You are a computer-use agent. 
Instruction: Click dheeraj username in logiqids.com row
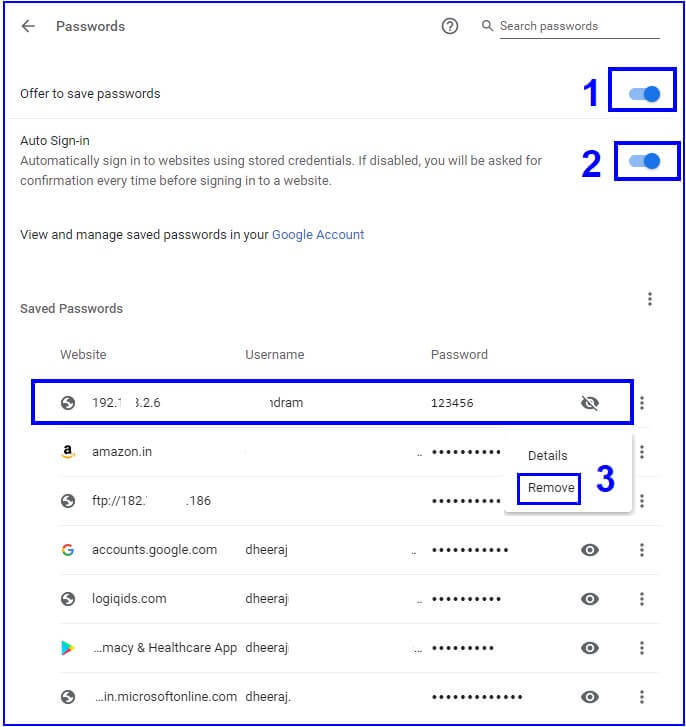pos(267,599)
